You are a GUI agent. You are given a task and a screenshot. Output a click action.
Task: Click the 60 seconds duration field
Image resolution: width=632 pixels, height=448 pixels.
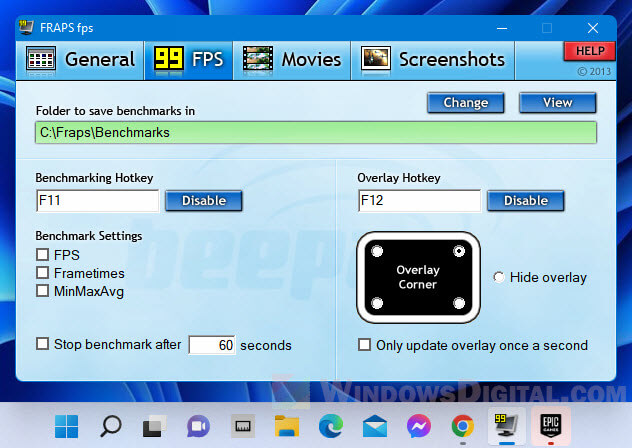point(212,345)
